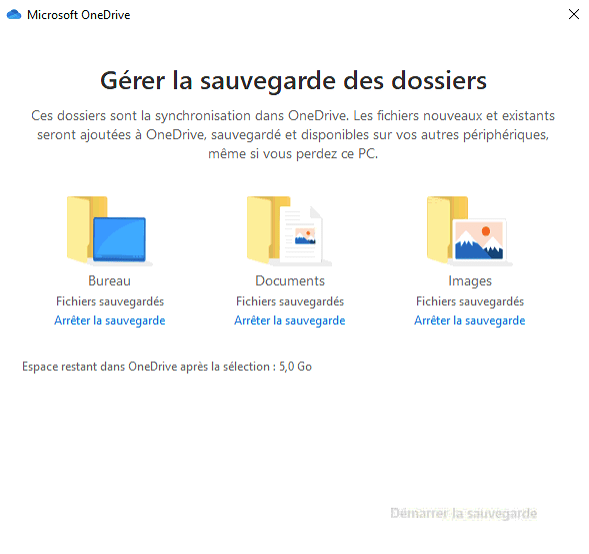Click the 5,0 Go remaining space value
The image size is (589, 554).
(295, 367)
